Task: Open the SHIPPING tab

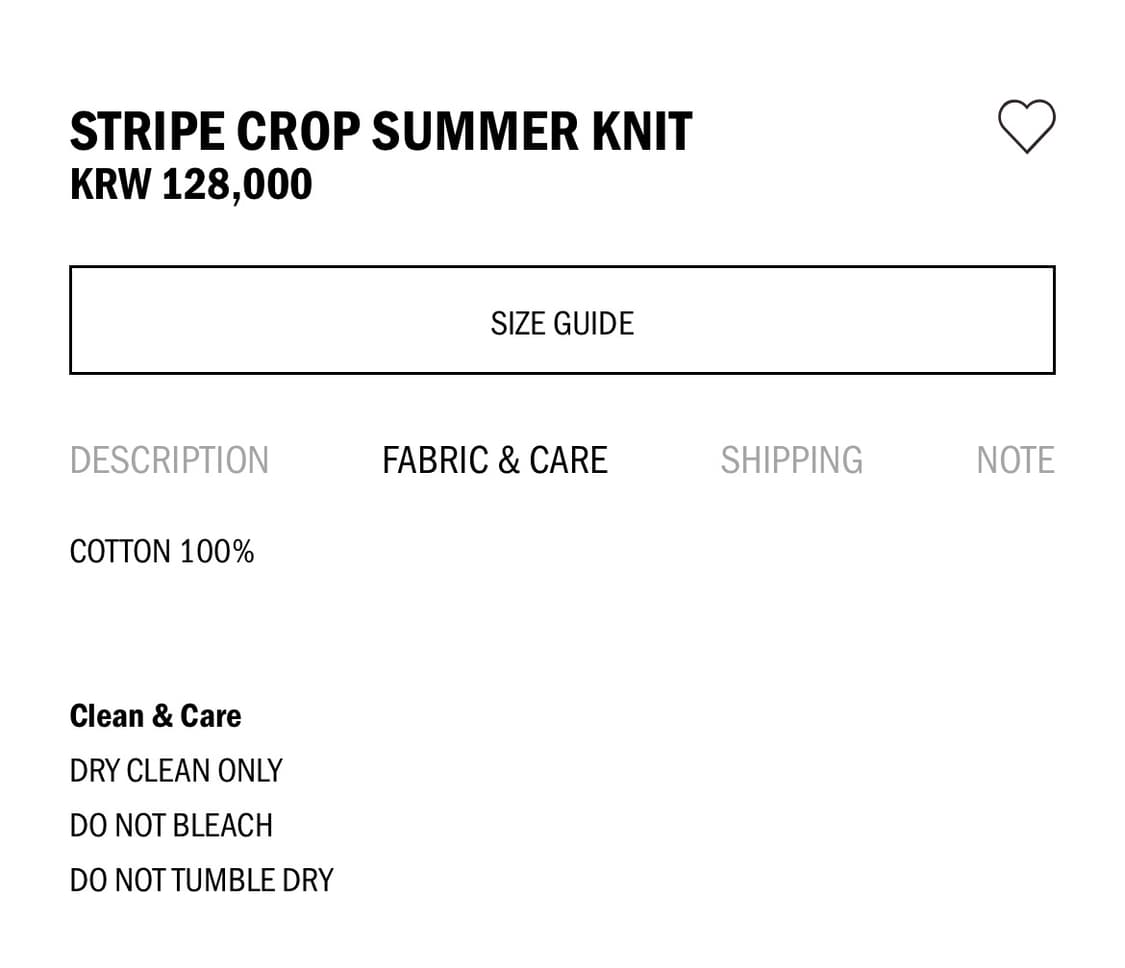Action: [x=791, y=460]
